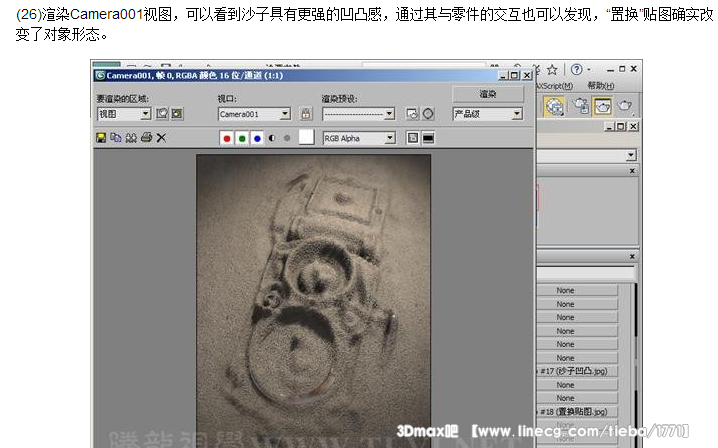Click the Print Image icon

(147, 137)
